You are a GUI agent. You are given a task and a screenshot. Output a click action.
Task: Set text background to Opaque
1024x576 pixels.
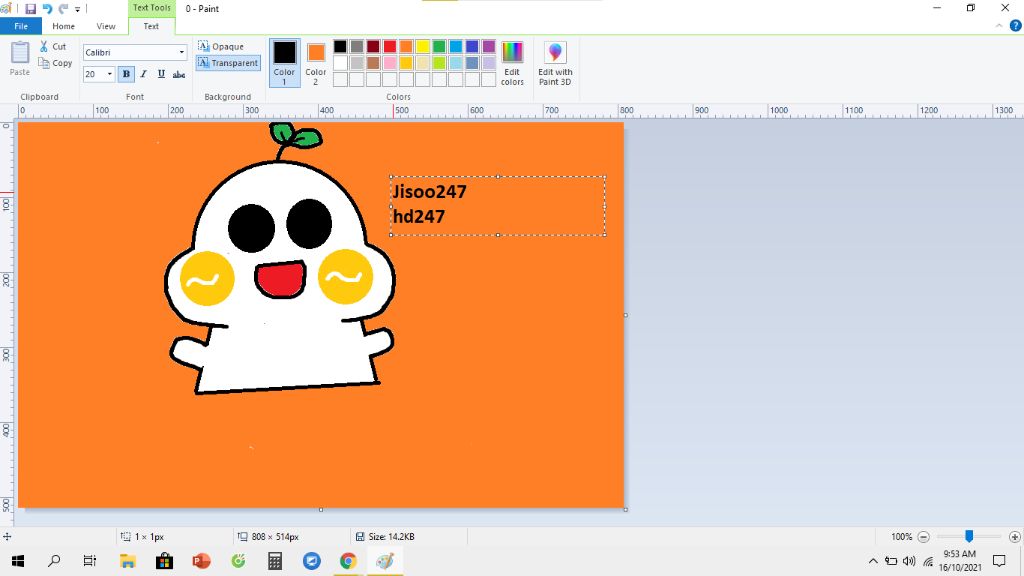click(221, 46)
